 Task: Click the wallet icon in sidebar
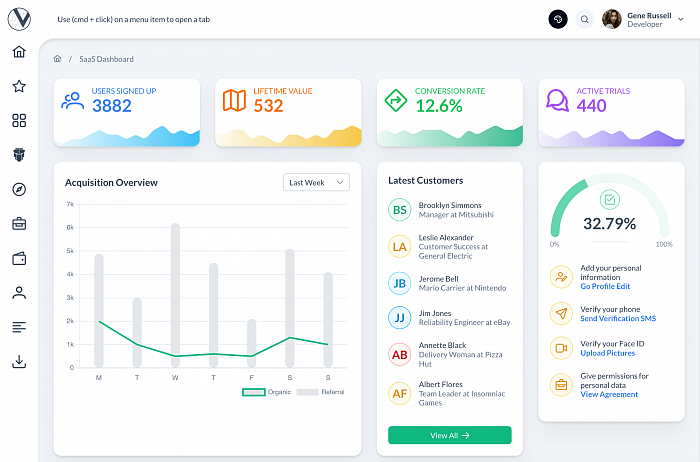[x=19, y=258]
